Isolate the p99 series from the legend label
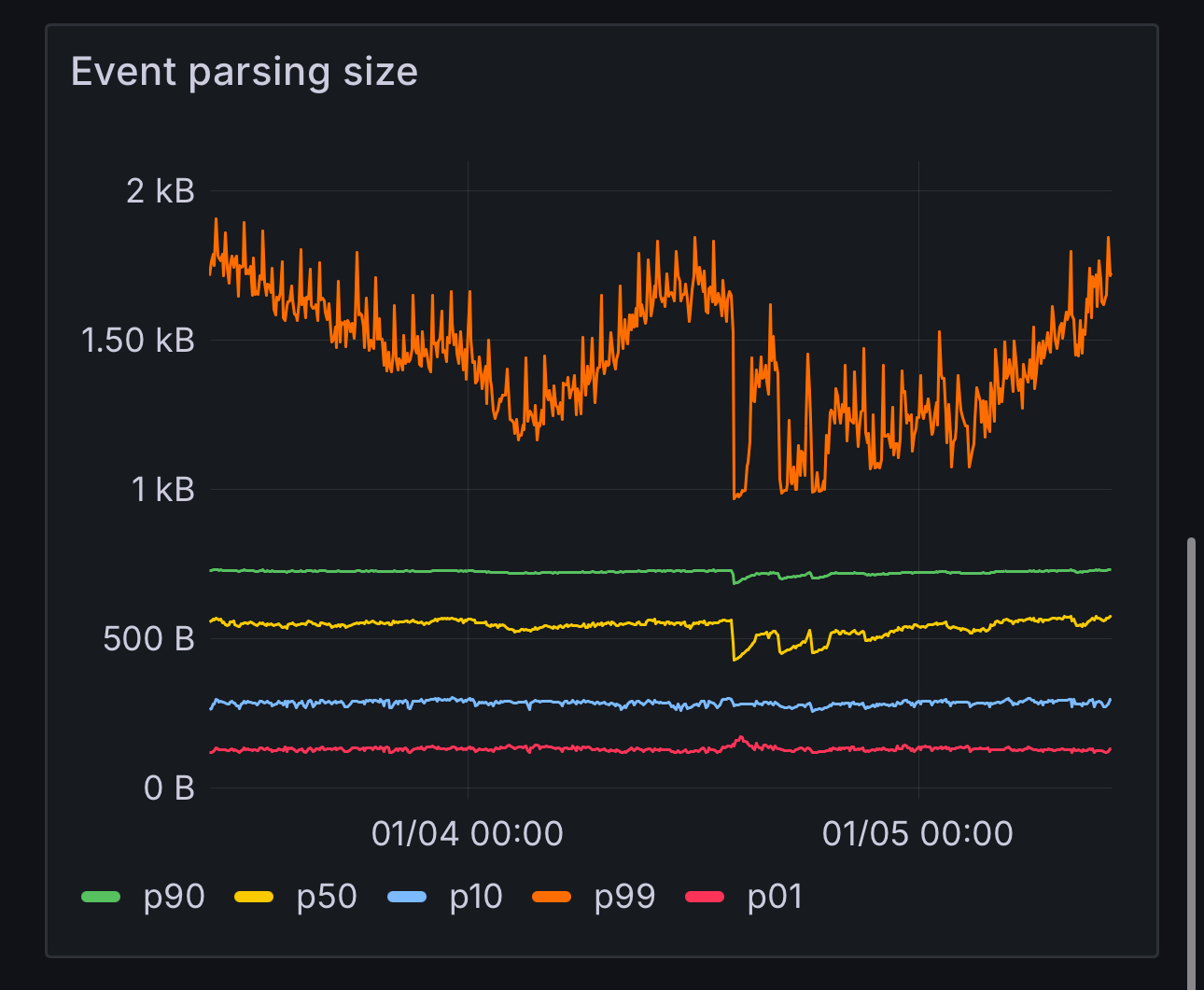 point(624,897)
